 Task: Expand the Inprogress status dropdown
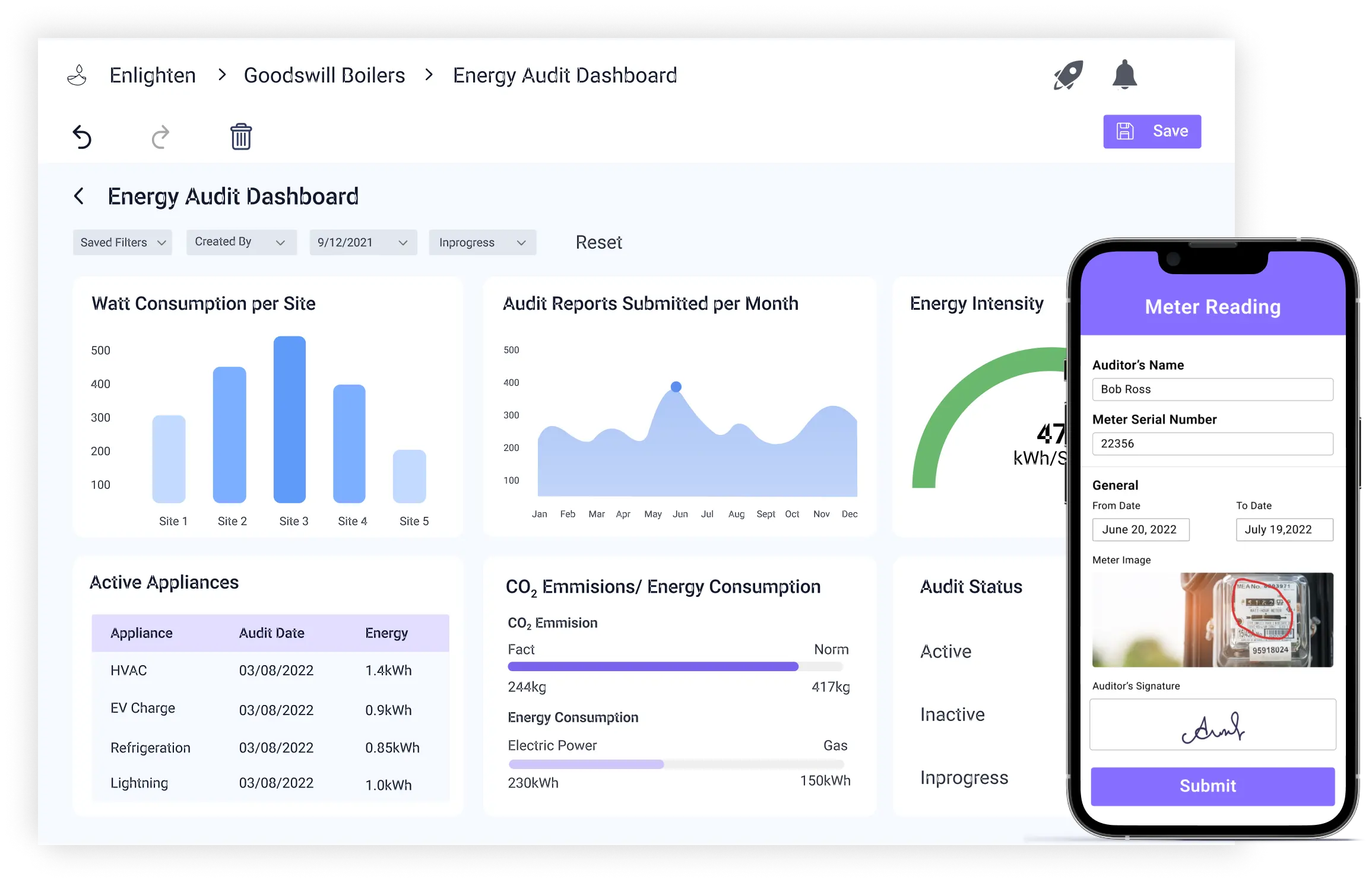(x=482, y=243)
